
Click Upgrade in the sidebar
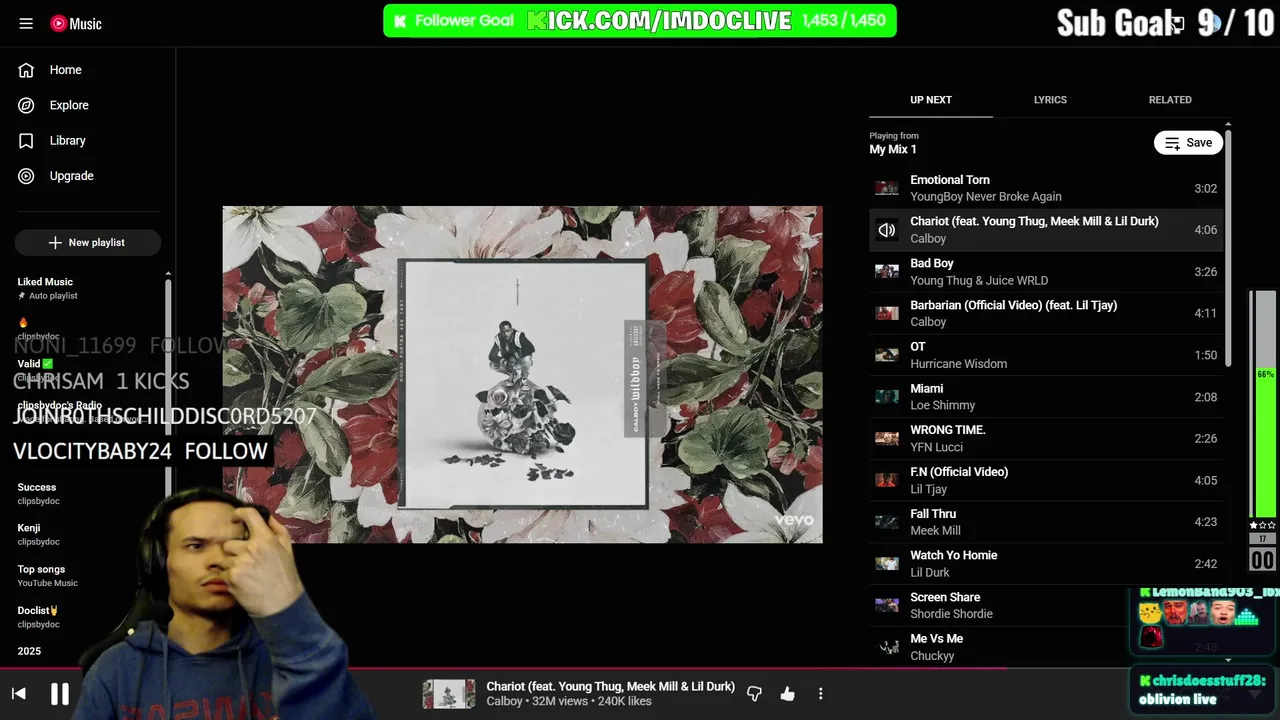coord(72,176)
